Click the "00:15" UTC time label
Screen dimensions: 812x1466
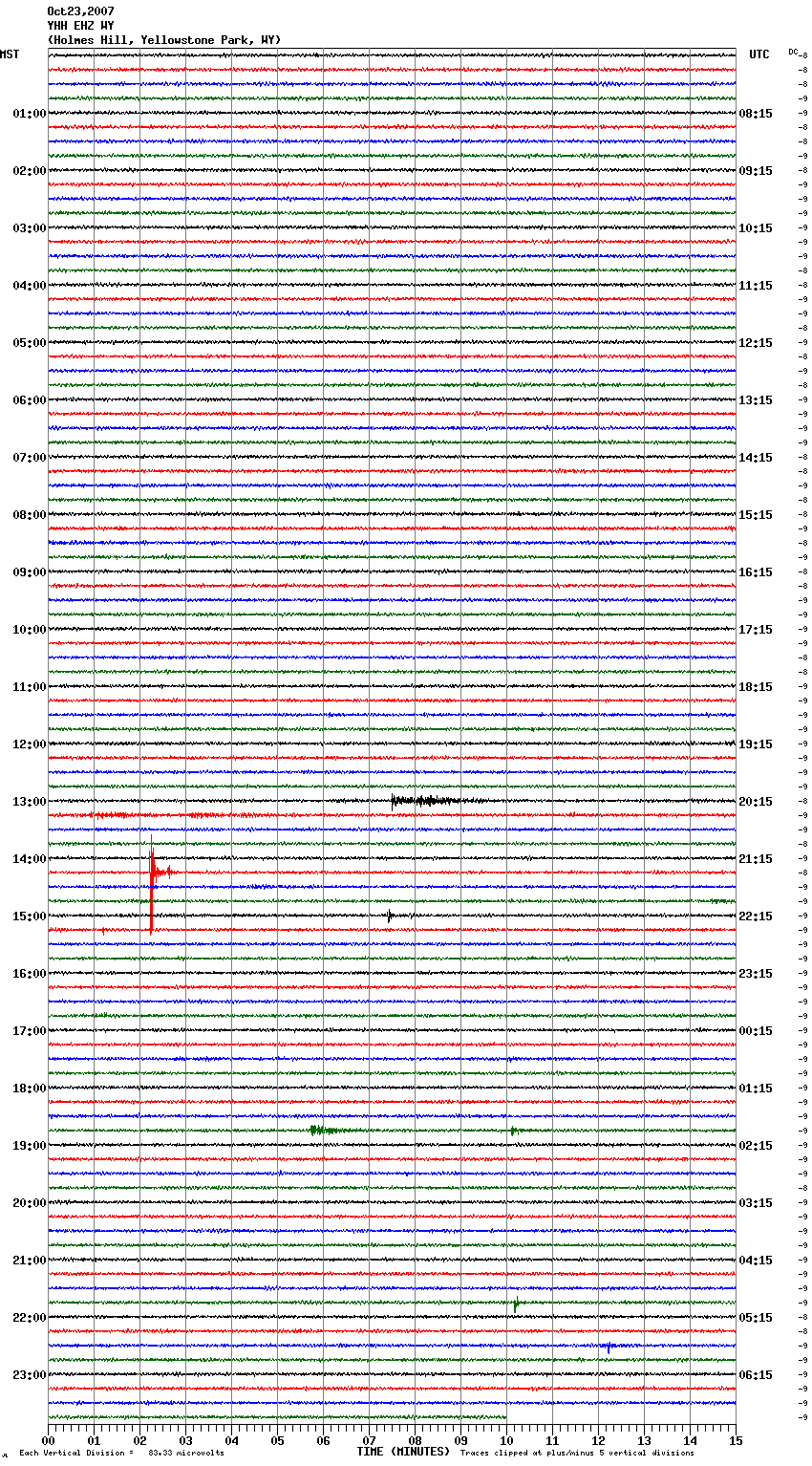[x=756, y=1031]
